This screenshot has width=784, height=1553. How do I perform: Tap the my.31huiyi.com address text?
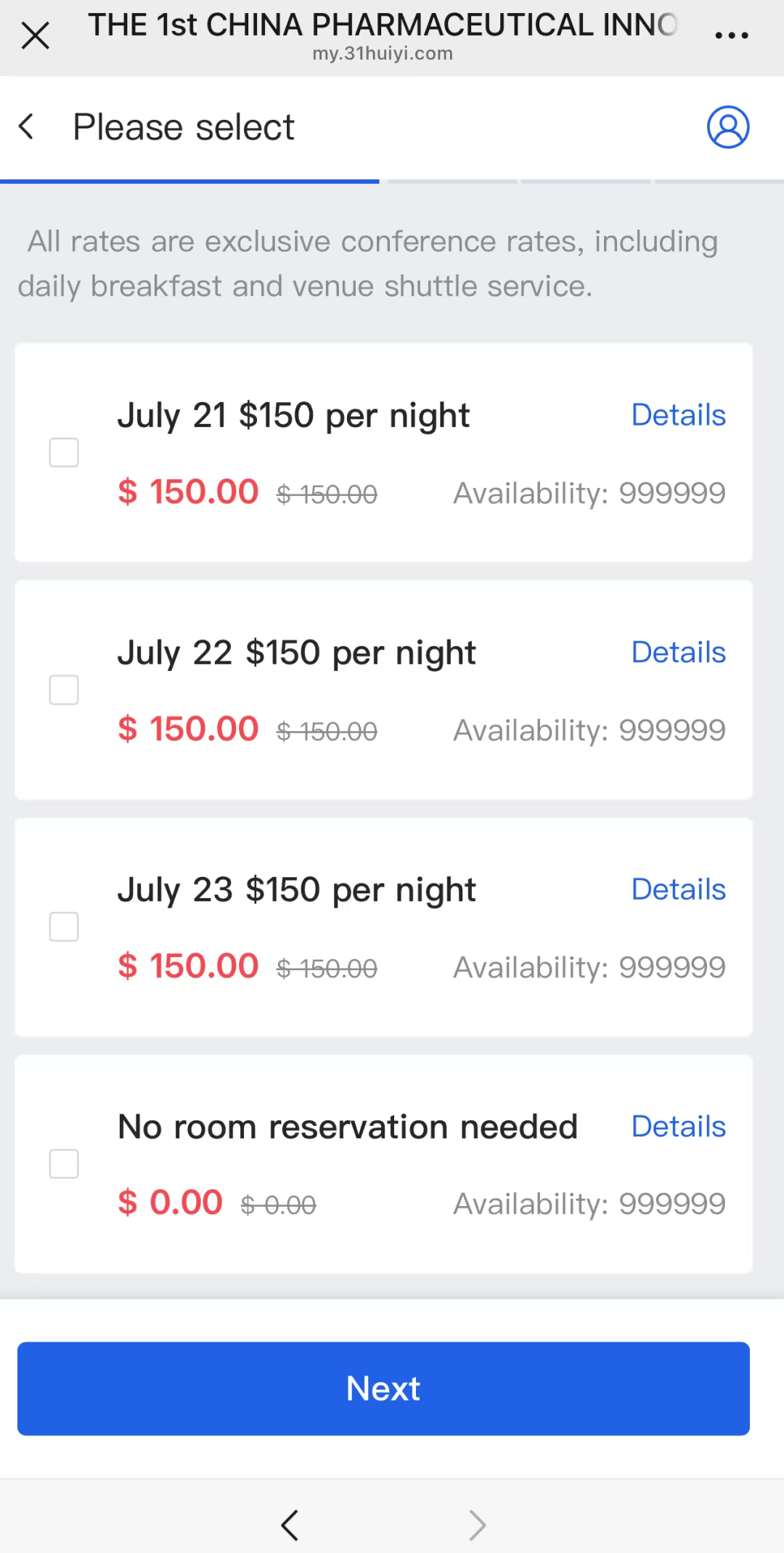pos(383,54)
